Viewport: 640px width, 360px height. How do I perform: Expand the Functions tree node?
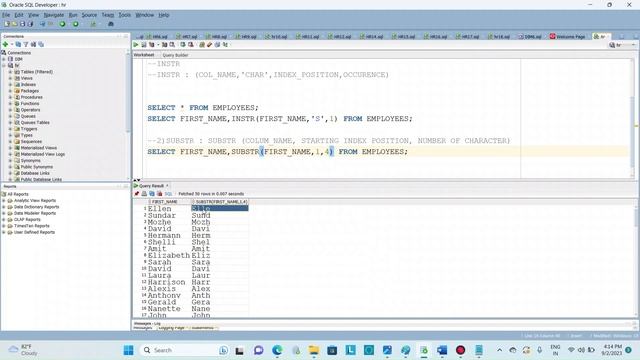coord(10,104)
